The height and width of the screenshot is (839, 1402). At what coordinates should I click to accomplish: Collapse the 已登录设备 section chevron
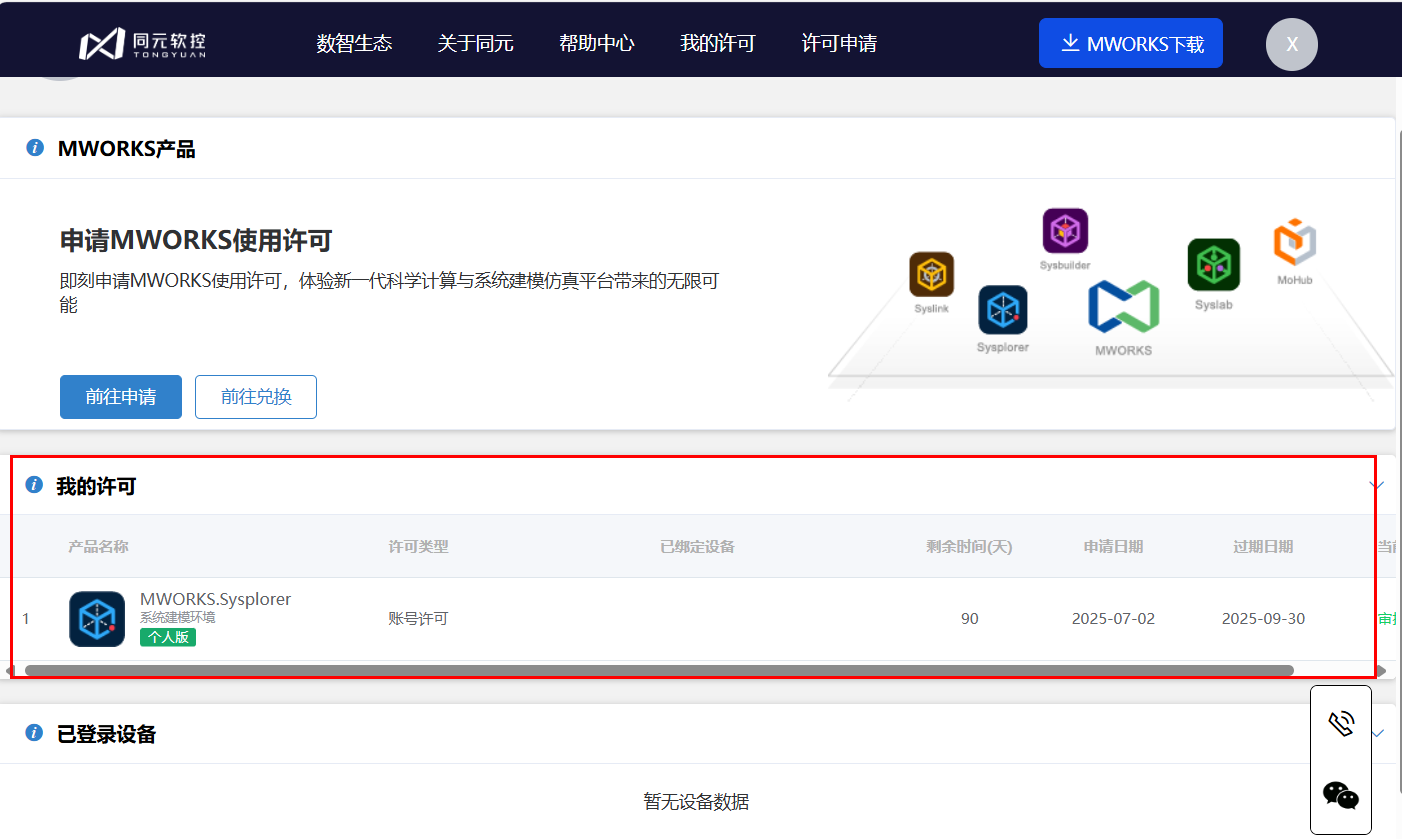(1378, 734)
